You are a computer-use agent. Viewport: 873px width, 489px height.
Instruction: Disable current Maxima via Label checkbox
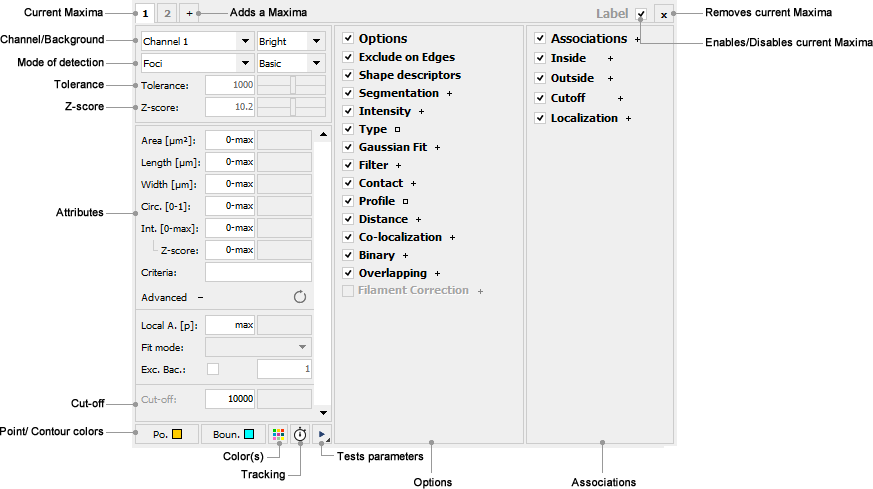click(640, 14)
